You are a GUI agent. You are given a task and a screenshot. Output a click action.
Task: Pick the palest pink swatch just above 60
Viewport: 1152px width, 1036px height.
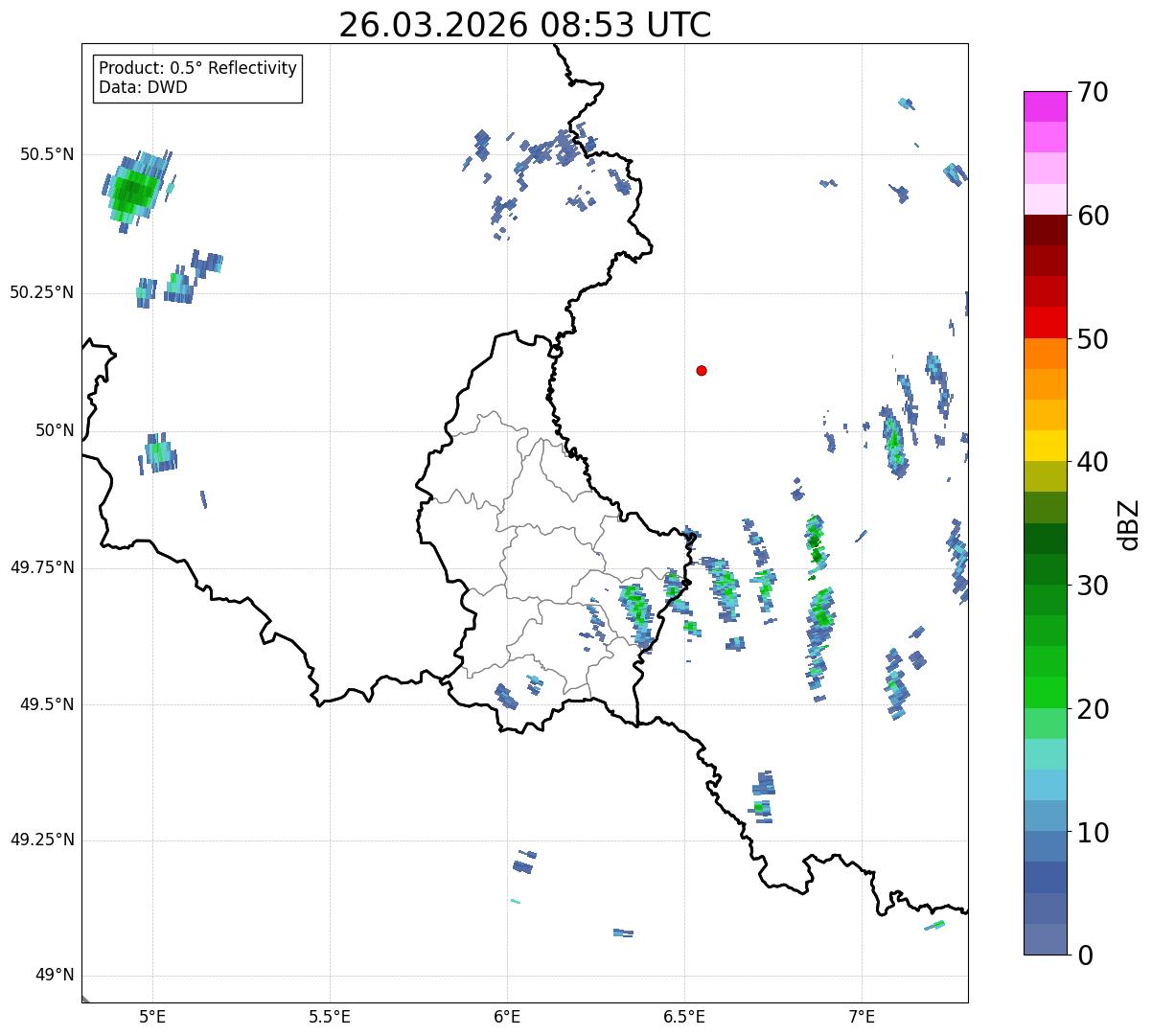pos(1045,199)
